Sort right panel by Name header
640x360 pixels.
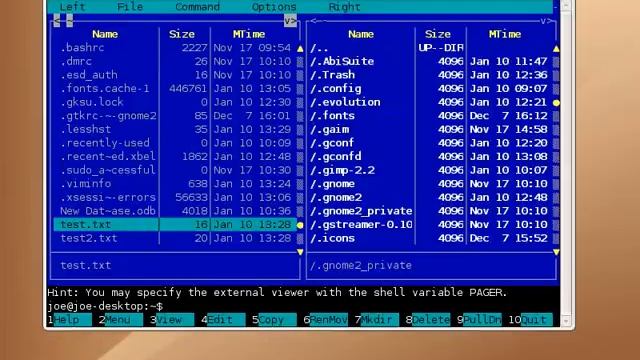point(361,34)
